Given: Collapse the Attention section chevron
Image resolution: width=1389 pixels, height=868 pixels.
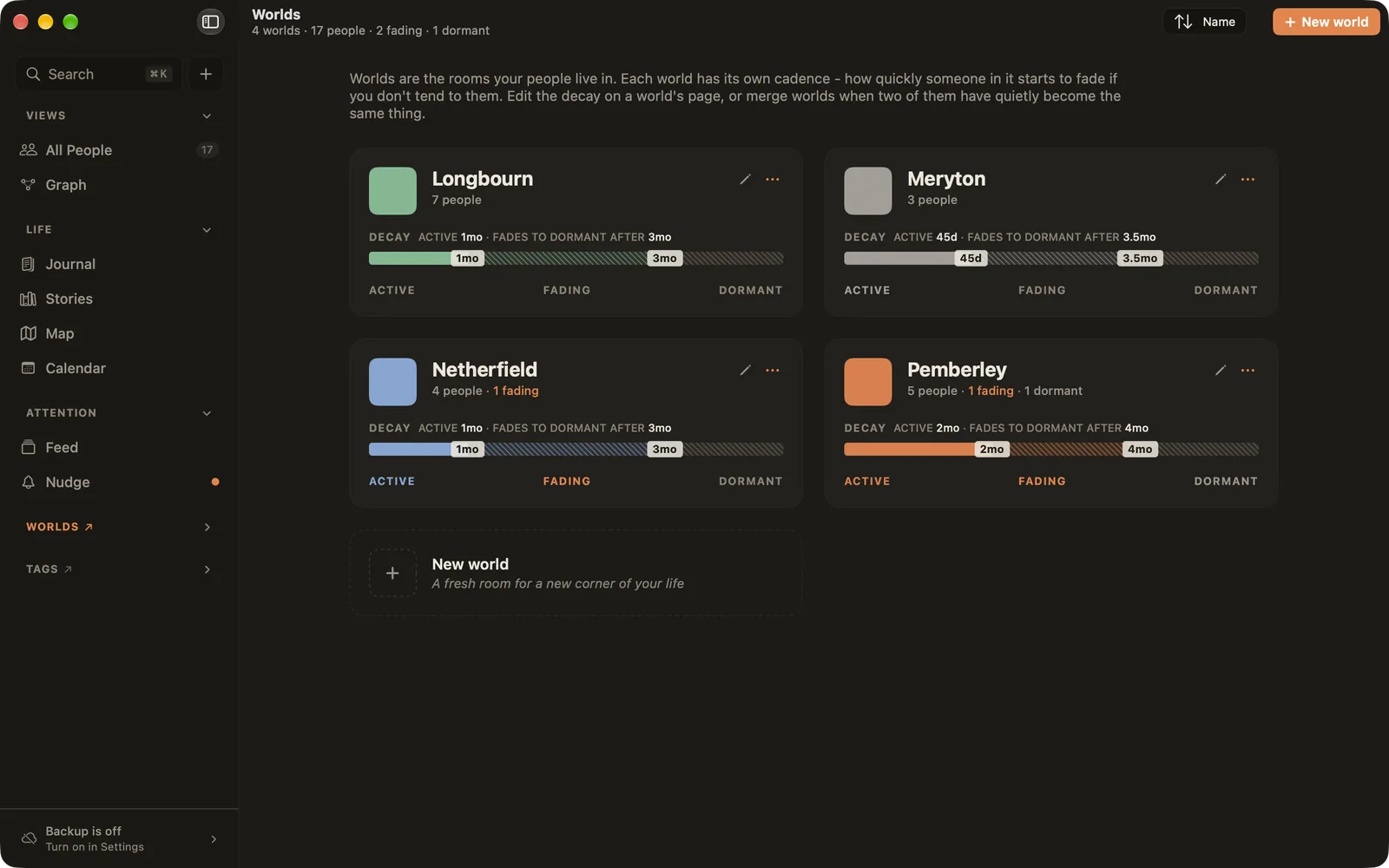Looking at the screenshot, I should coord(207,413).
